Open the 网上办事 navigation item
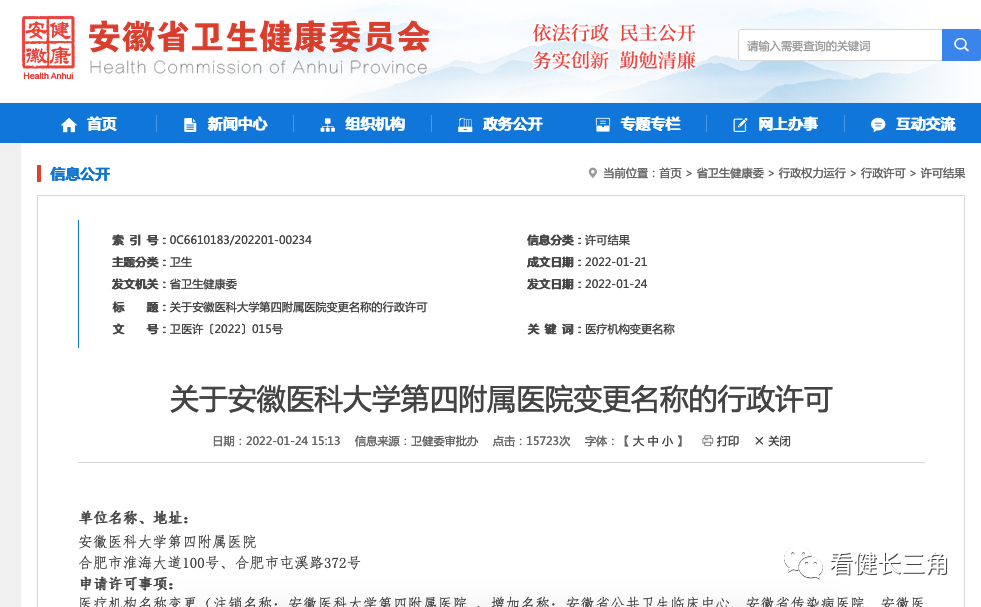981x607 pixels. [x=788, y=124]
